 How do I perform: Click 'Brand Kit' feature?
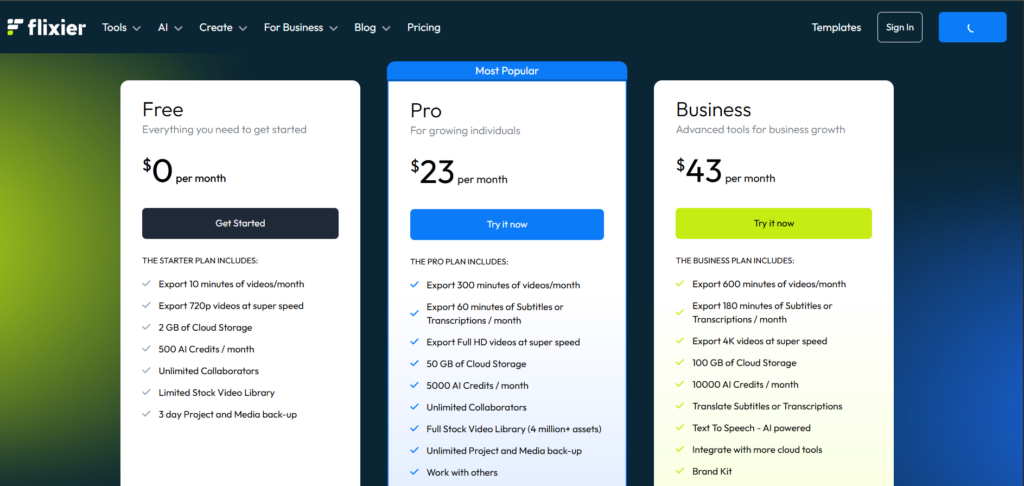[x=712, y=471]
